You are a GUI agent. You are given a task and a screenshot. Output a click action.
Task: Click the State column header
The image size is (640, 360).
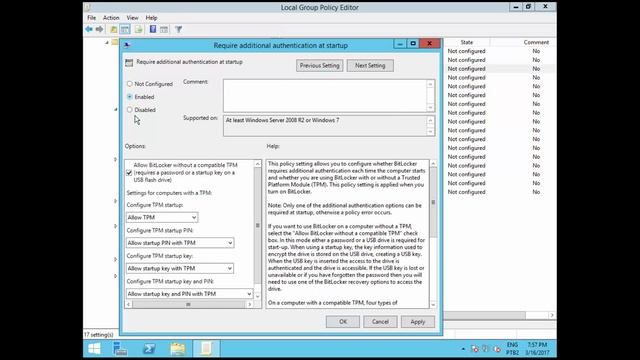tap(467, 42)
